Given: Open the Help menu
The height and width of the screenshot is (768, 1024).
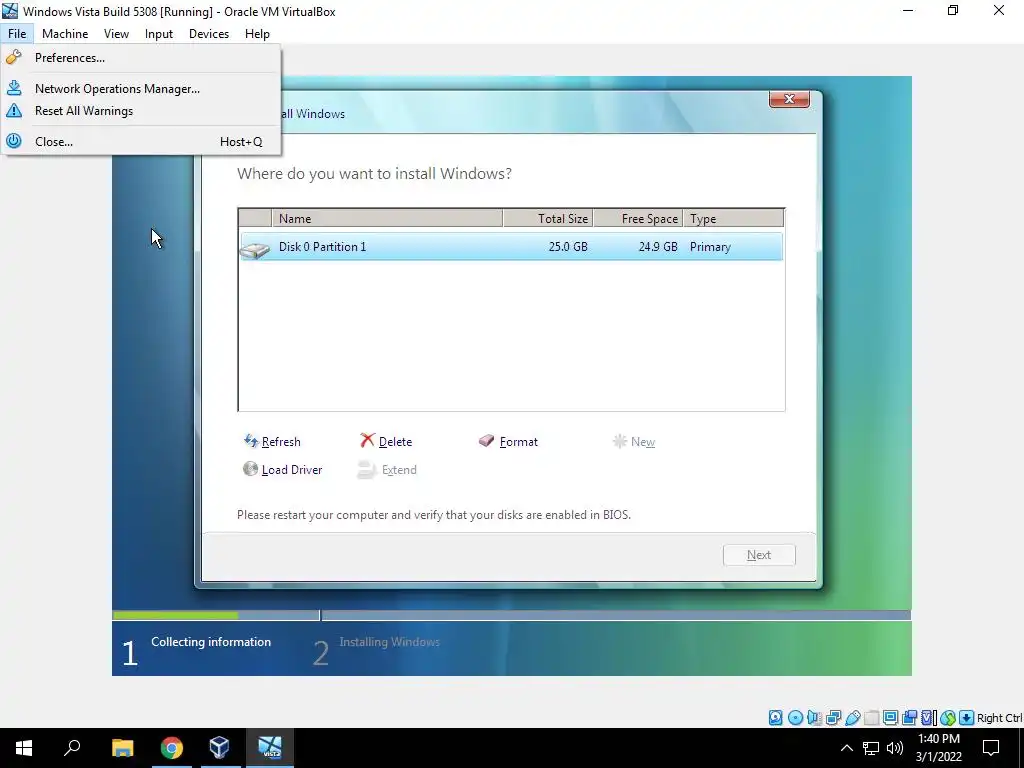Looking at the screenshot, I should [x=257, y=33].
